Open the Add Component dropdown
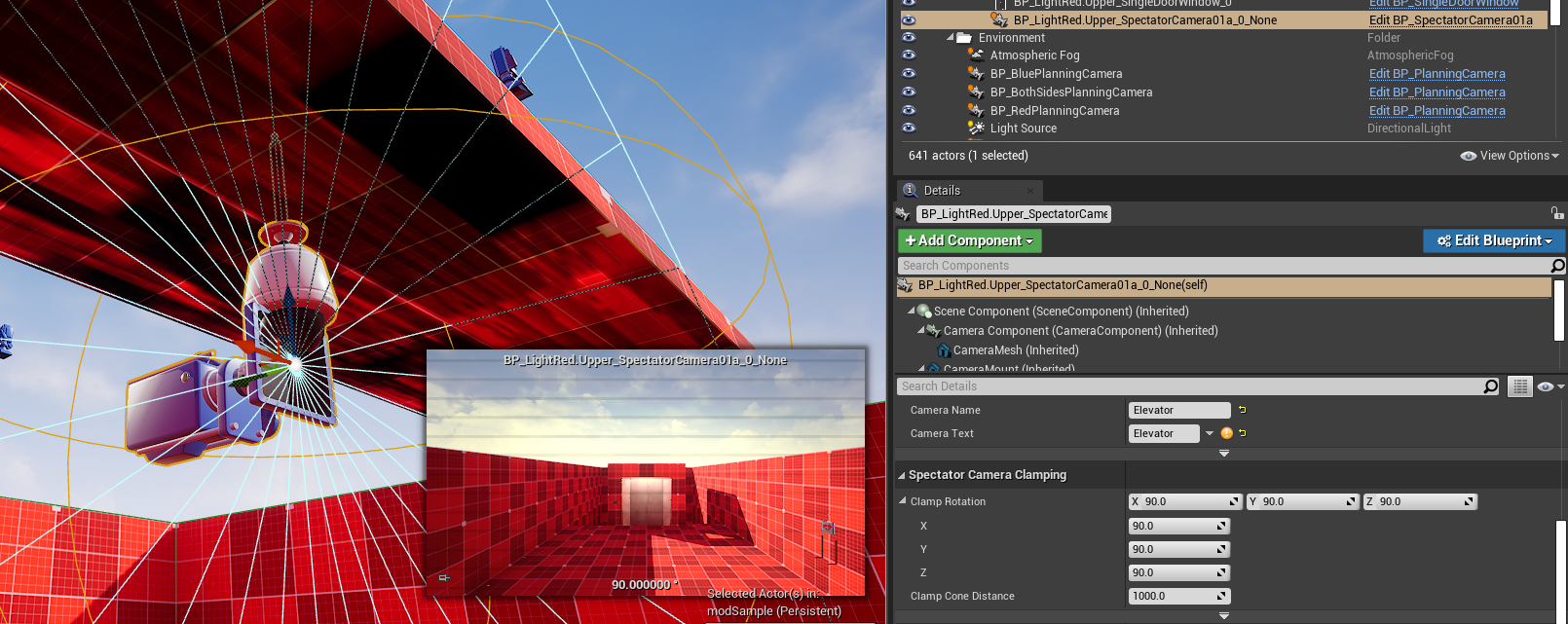 pos(969,240)
